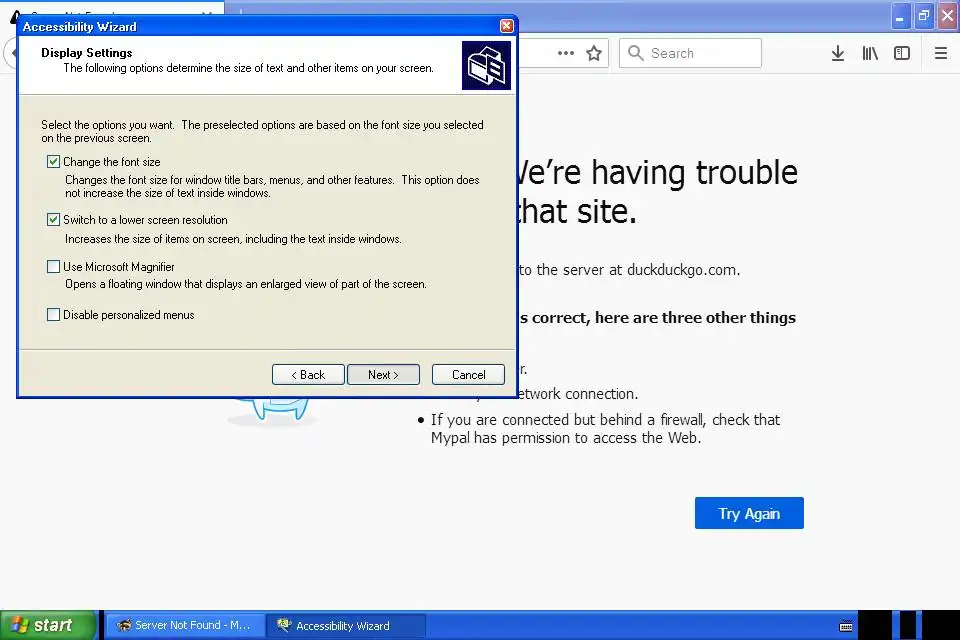Show the browser Library icon

tap(870, 53)
